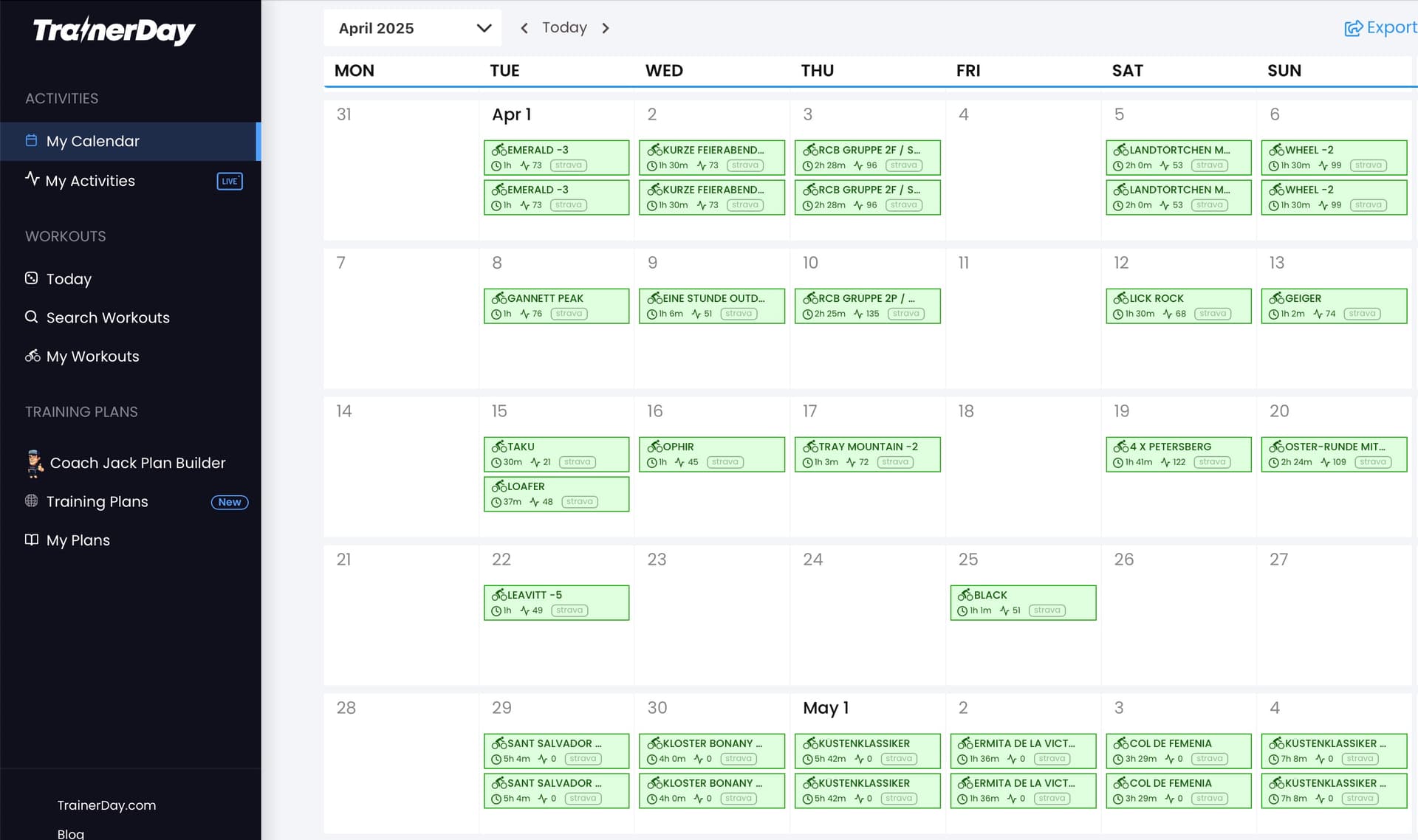Jump to Today in calendar header
This screenshot has width=1418, height=840.
click(x=564, y=27)
